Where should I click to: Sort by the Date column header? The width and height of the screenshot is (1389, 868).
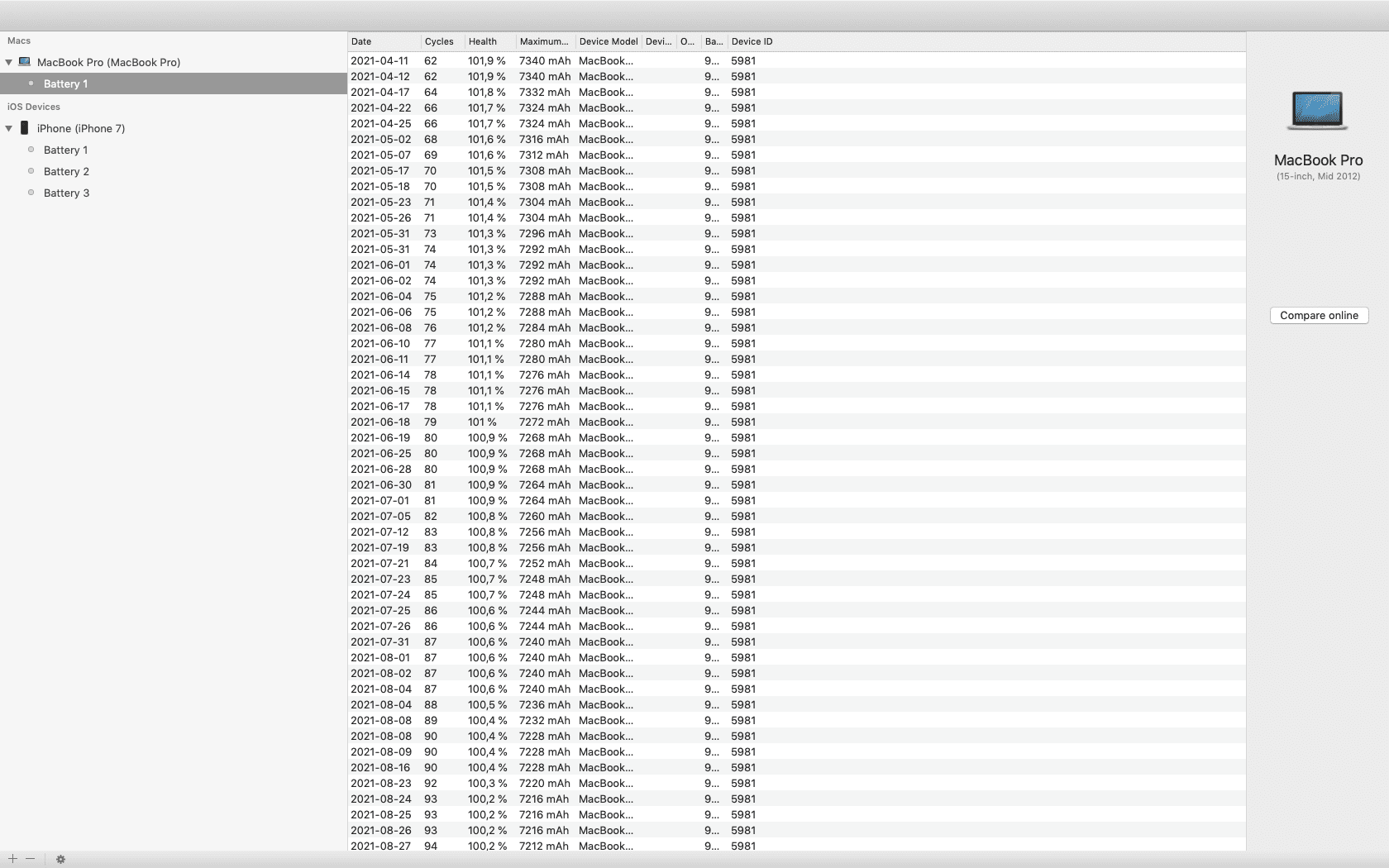point(384,41)
